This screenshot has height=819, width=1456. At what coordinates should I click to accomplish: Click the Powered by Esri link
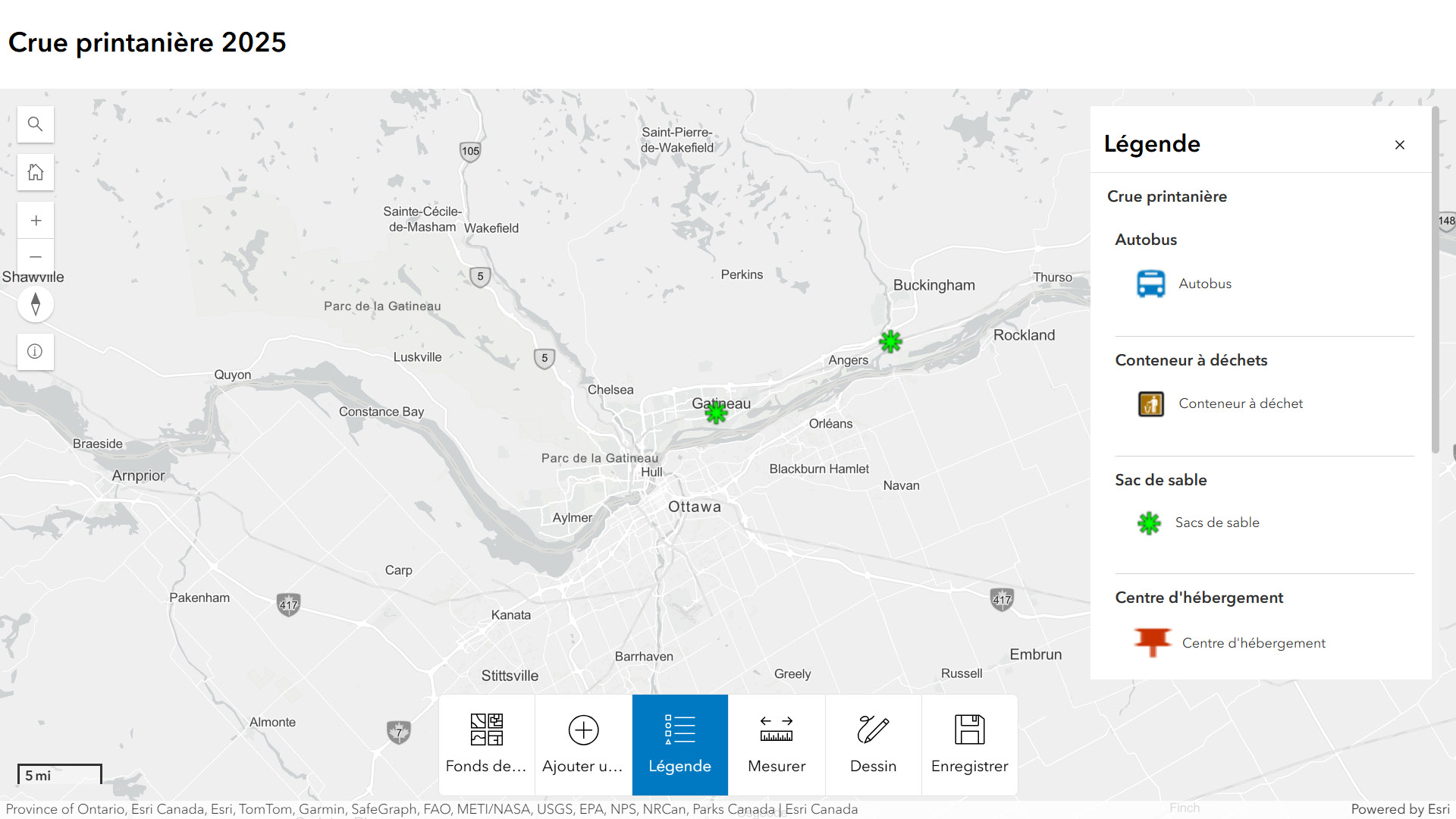[1399, 809]
